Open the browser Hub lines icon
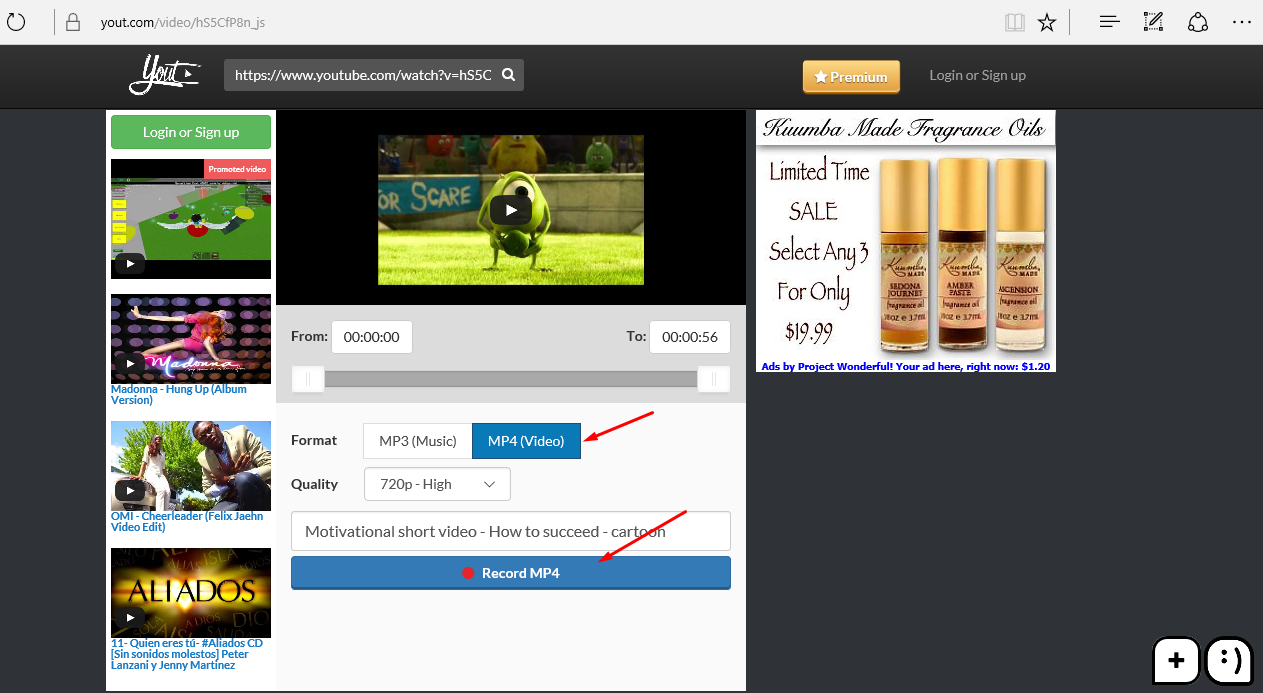 click(1109, 22)
